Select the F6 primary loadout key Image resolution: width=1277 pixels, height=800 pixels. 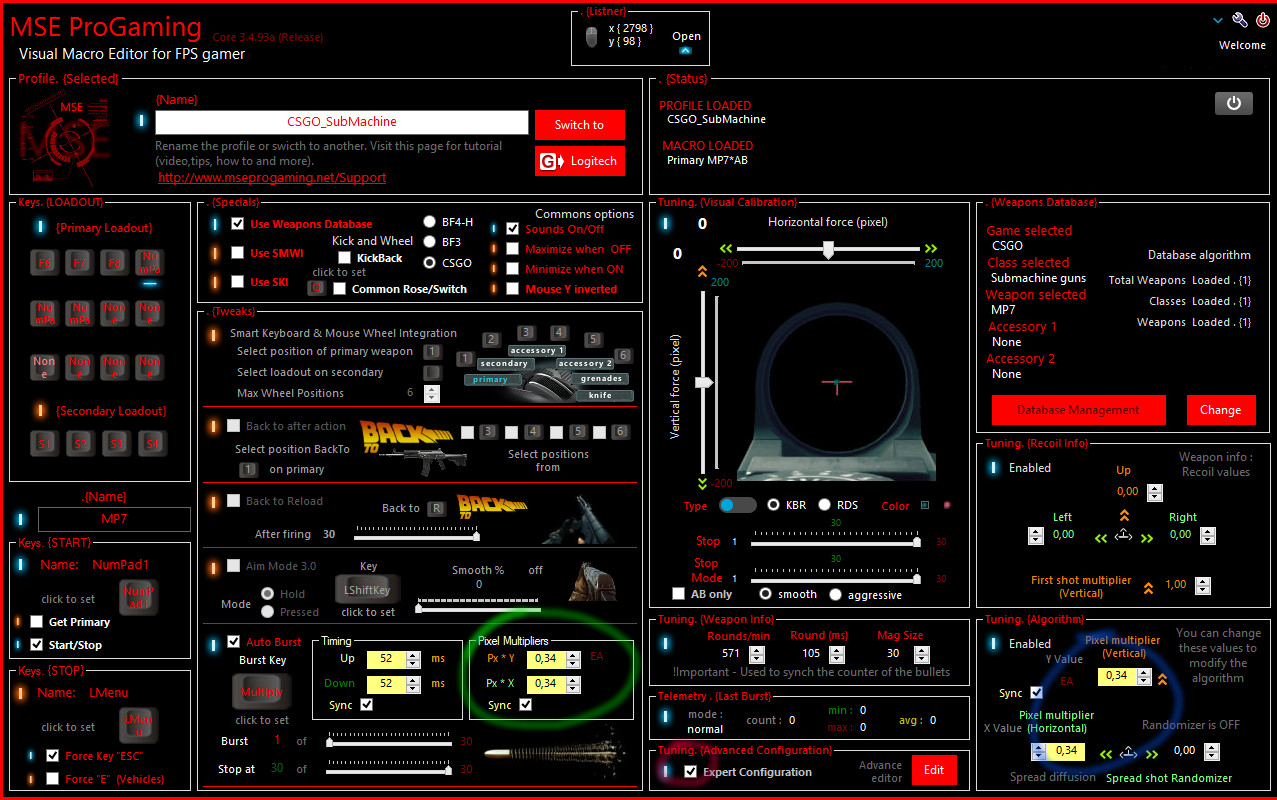(x=45, y=263)
